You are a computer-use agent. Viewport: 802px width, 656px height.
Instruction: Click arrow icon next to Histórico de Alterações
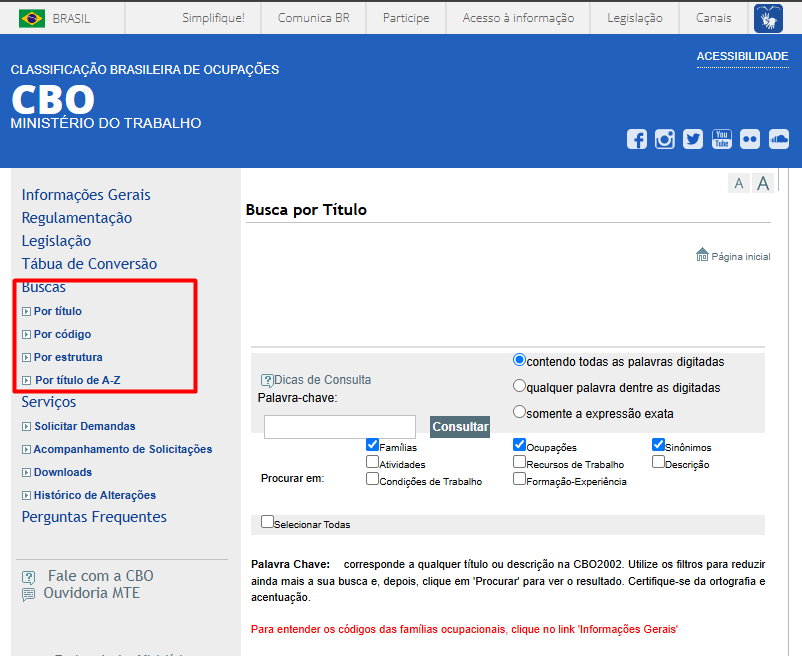point(27,495)
